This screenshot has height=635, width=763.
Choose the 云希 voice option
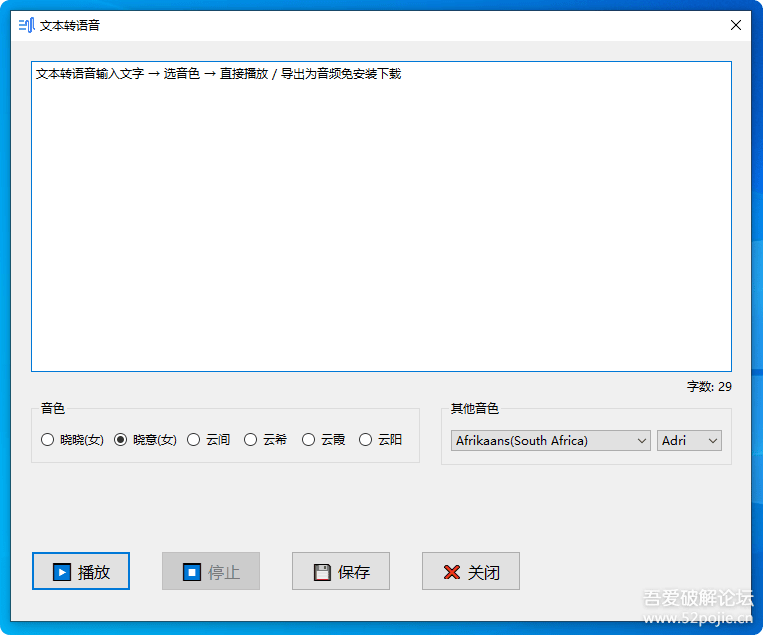coord(266,440)
